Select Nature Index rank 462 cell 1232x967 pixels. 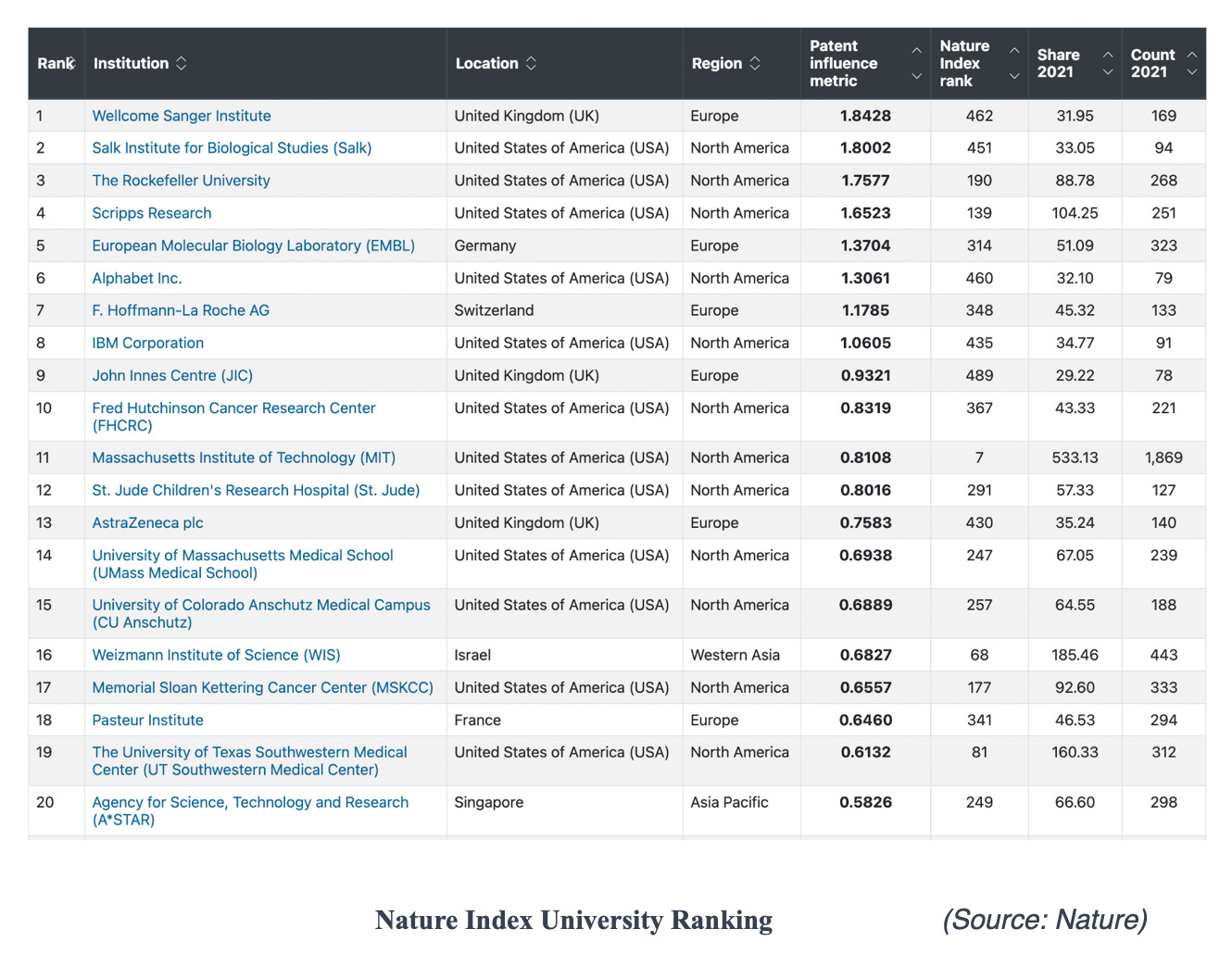tap(979, 116)
